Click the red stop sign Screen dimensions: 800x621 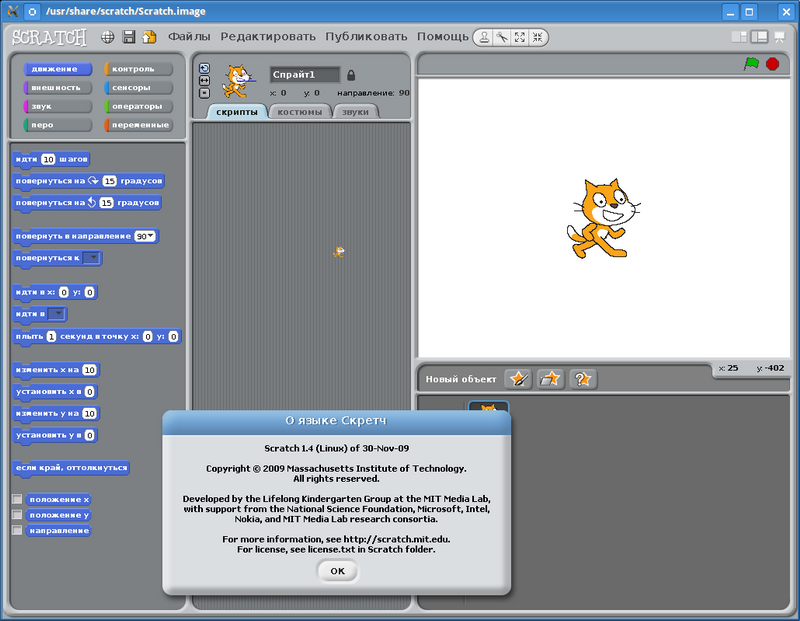(772, 64)
